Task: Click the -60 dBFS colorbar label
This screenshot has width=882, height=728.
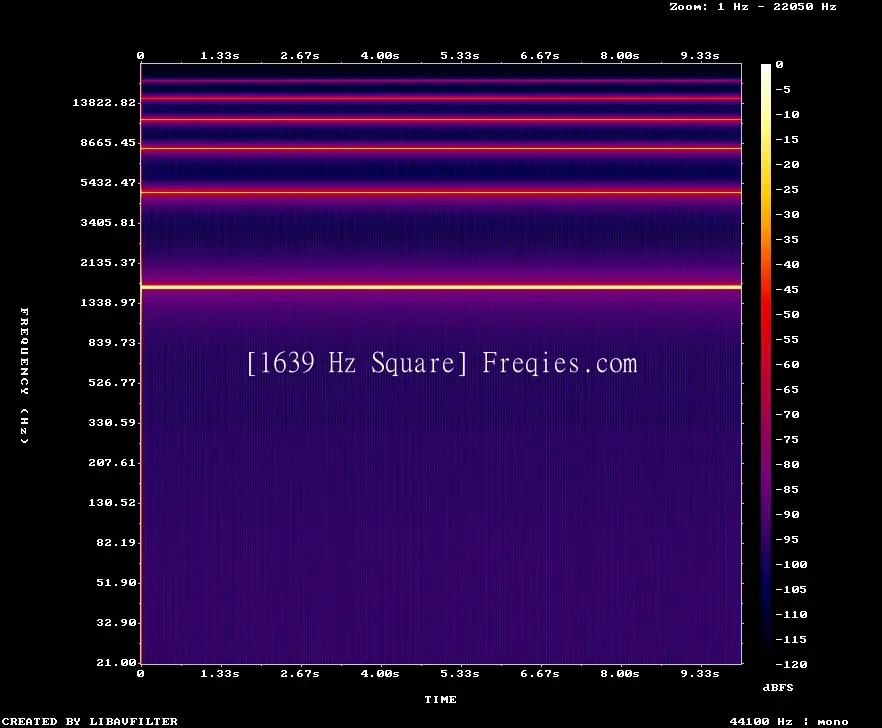Action: [x=787, y=365]
